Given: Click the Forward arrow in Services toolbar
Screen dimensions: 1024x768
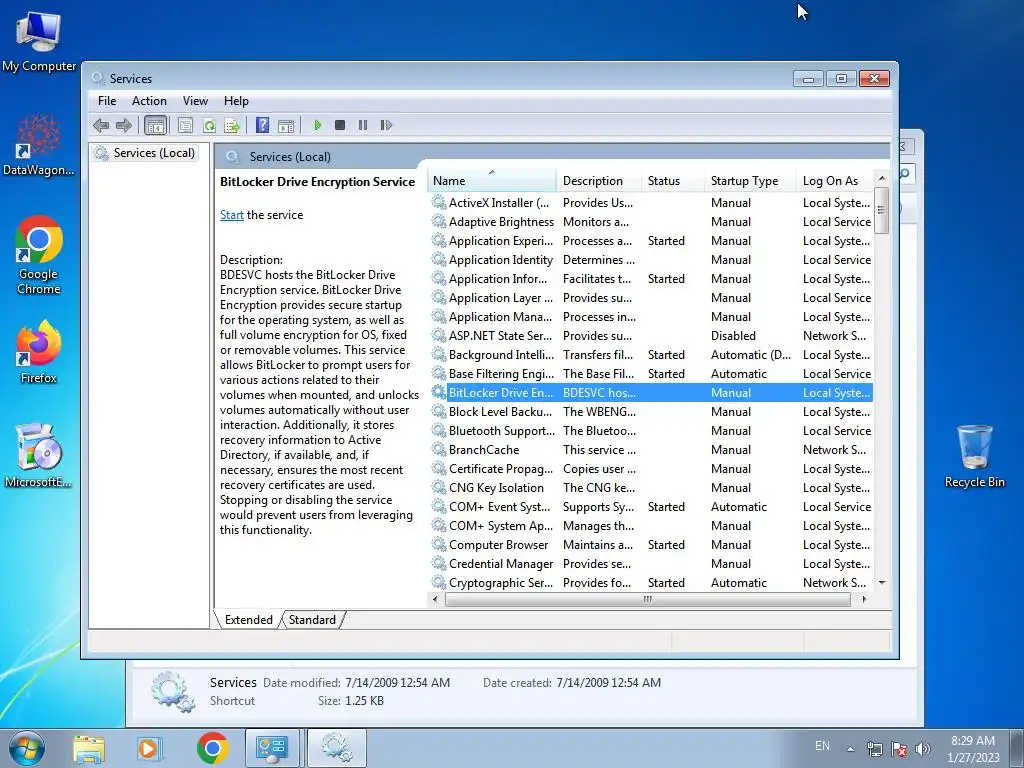Looking at the screenshot, I should (x=123, y=125).
